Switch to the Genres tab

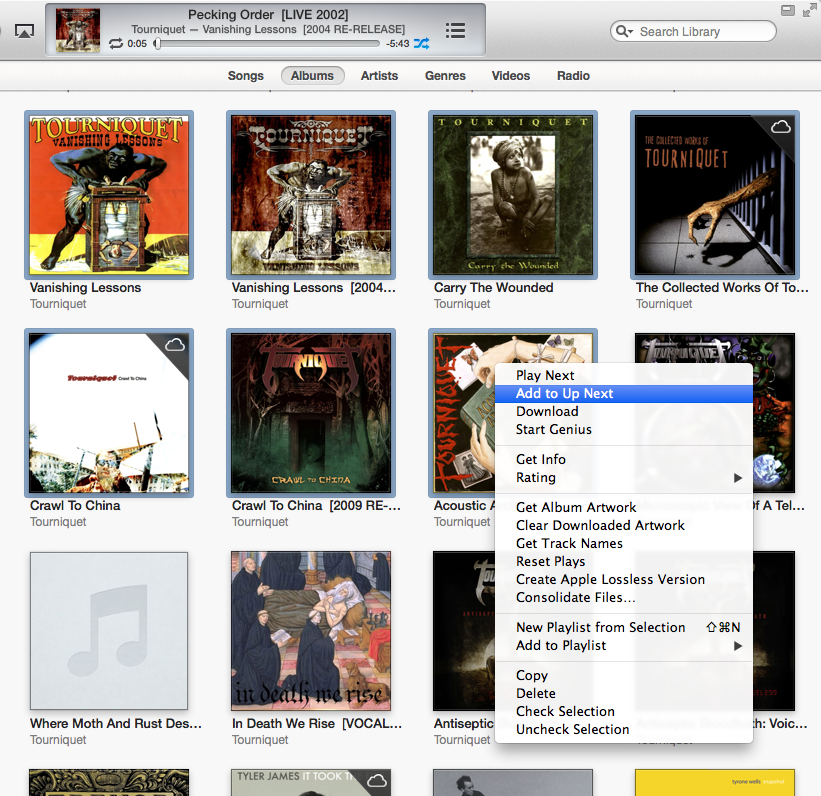pyautogui.click(x=445, y=76)
